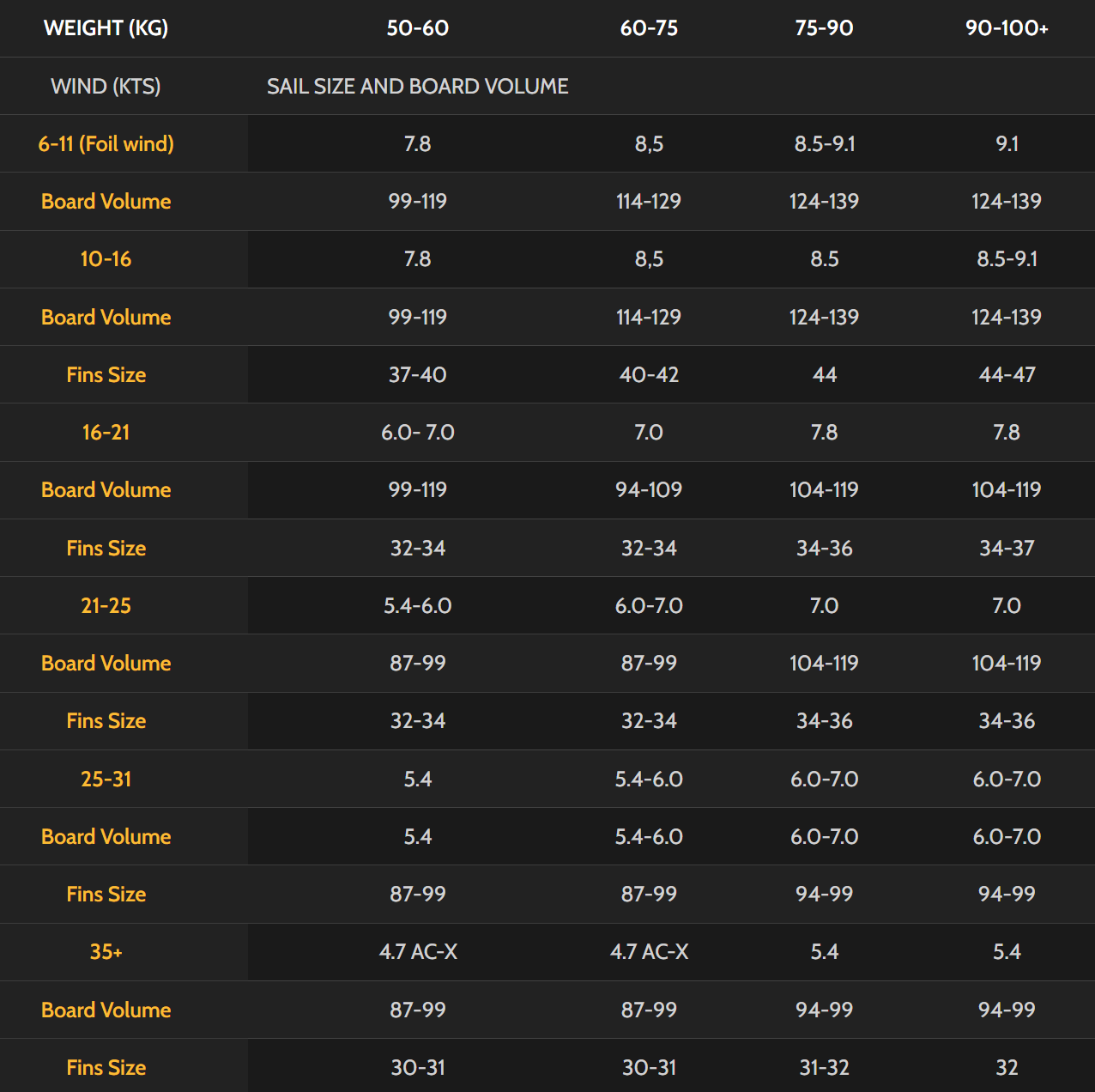Click the 37-40 fins size cell
1095x1092 pixels.
417,375
